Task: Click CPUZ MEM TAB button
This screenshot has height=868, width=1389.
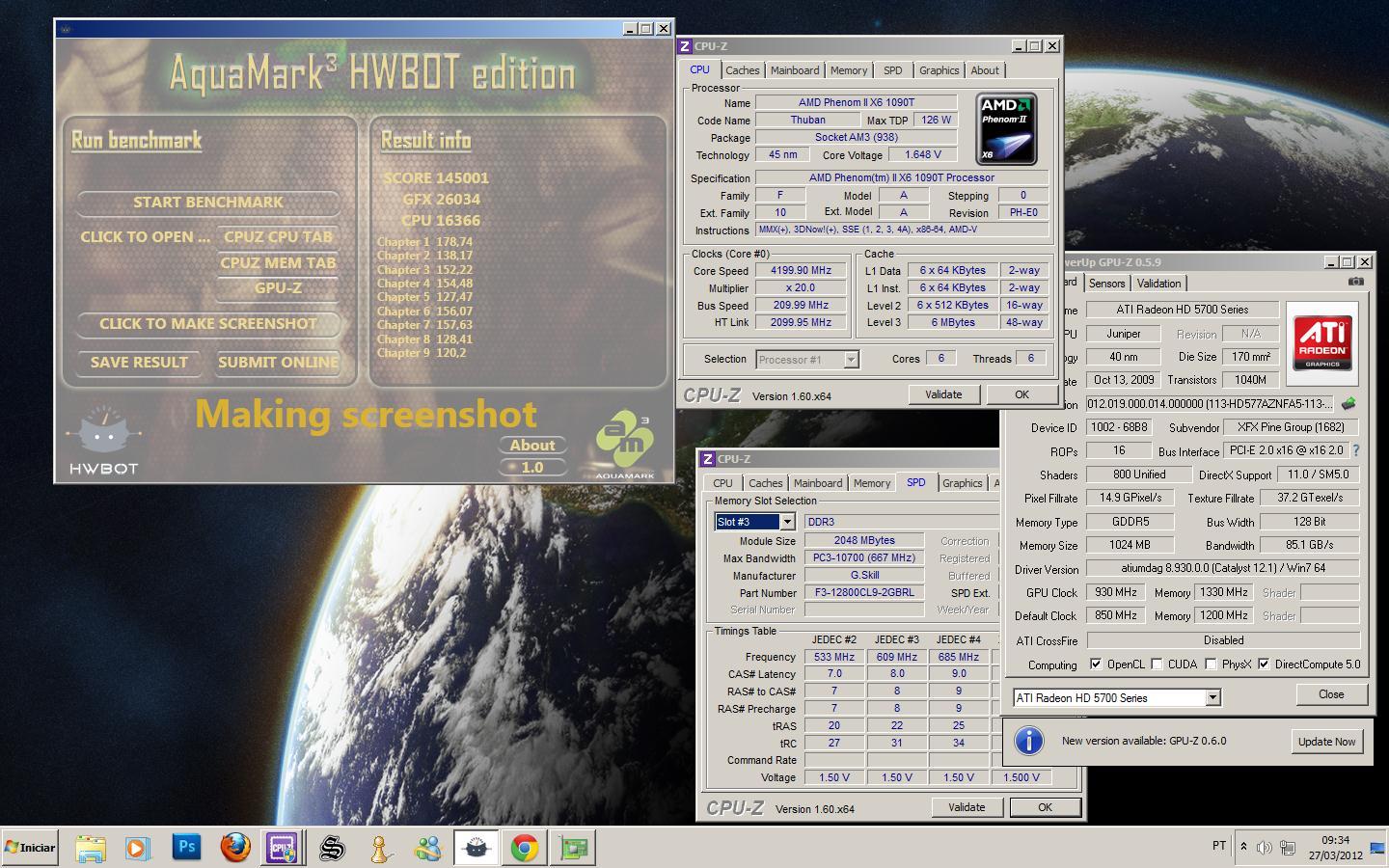Action: pos(278,263)
